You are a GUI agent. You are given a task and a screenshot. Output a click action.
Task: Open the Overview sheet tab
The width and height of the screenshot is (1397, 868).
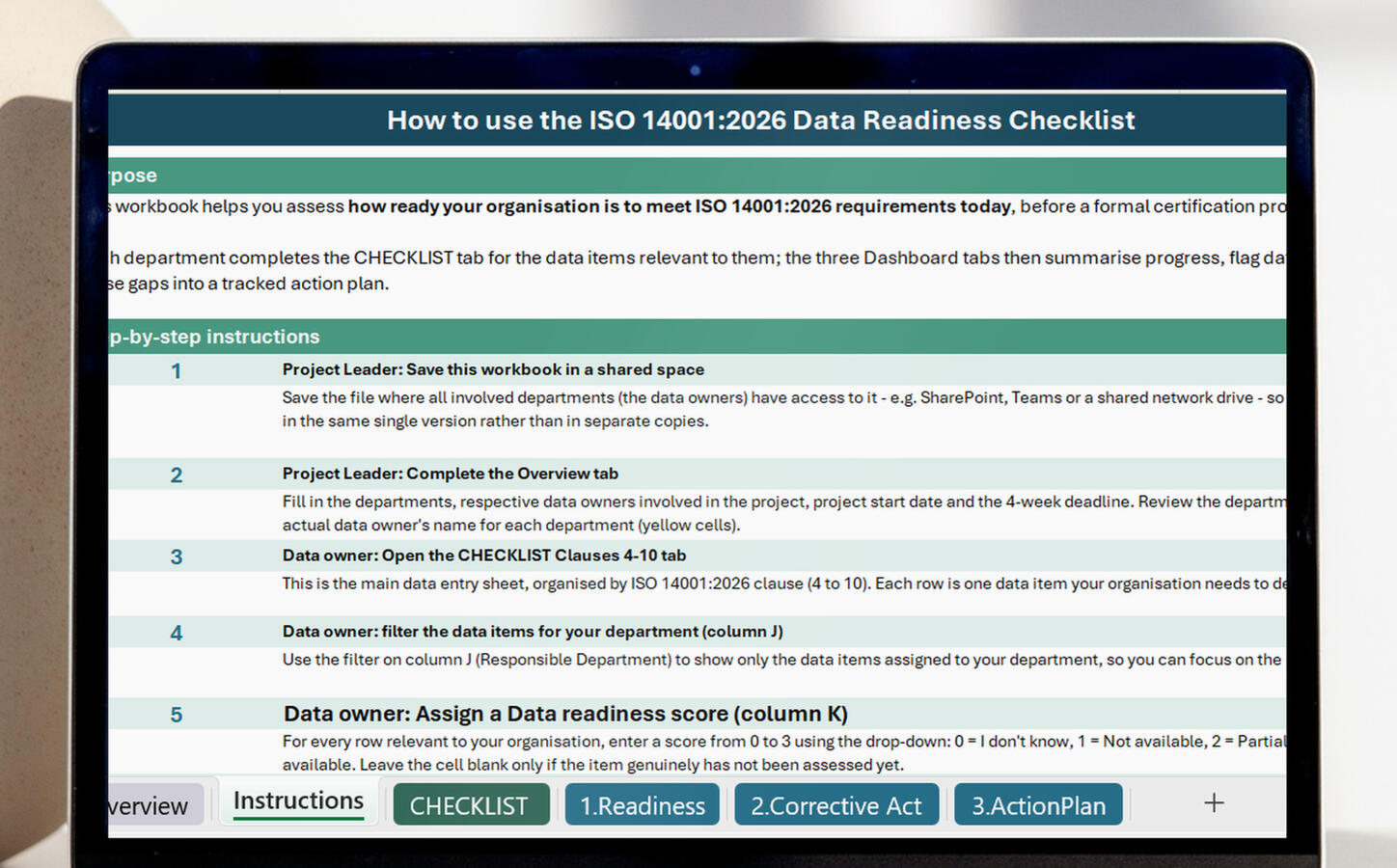point(154,805)
